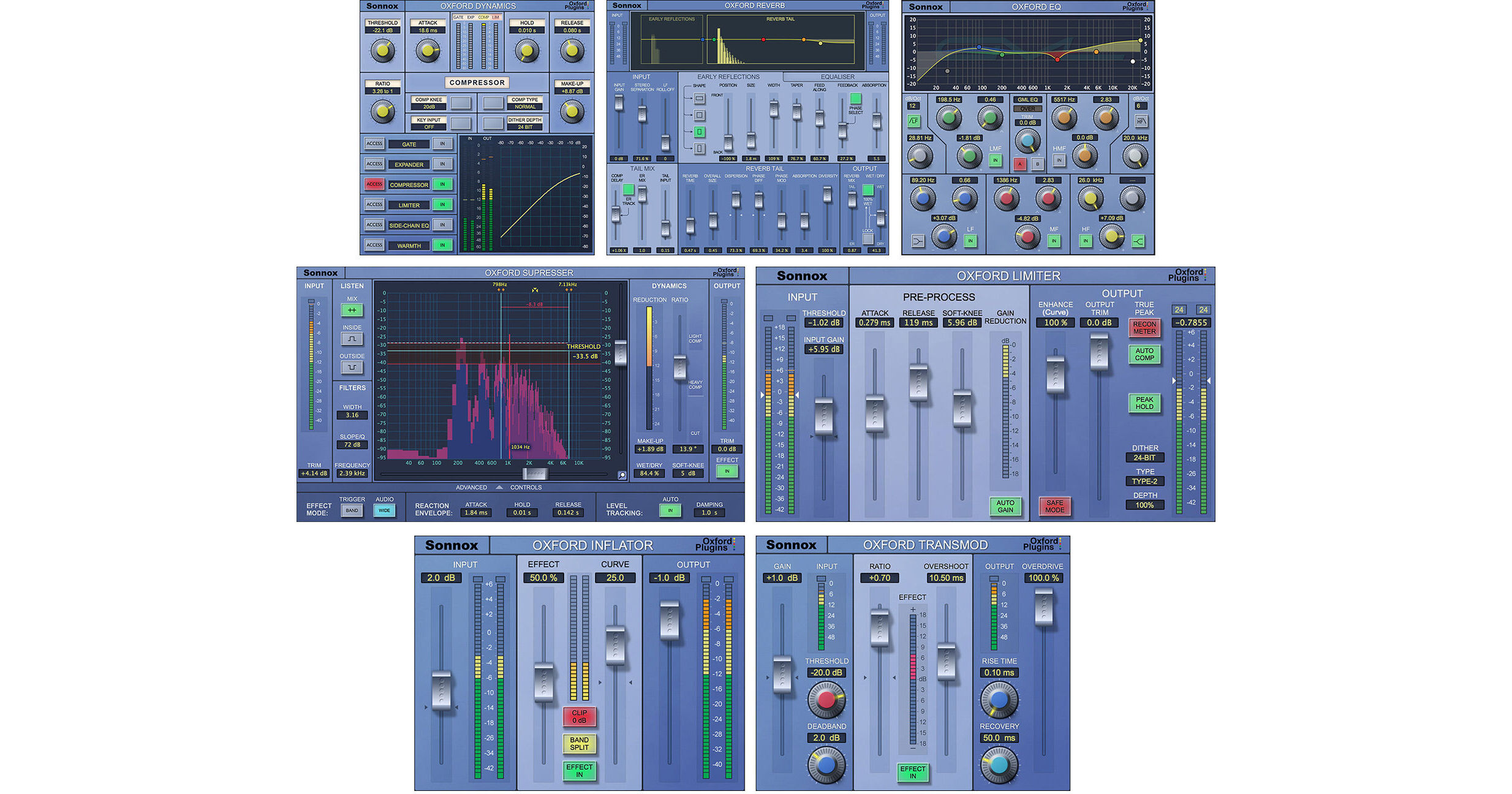Viewport: 1512px width, 794px height.
Task: Change the GML EQ type field in Oxford EQ
Action: pos(1027,100)
